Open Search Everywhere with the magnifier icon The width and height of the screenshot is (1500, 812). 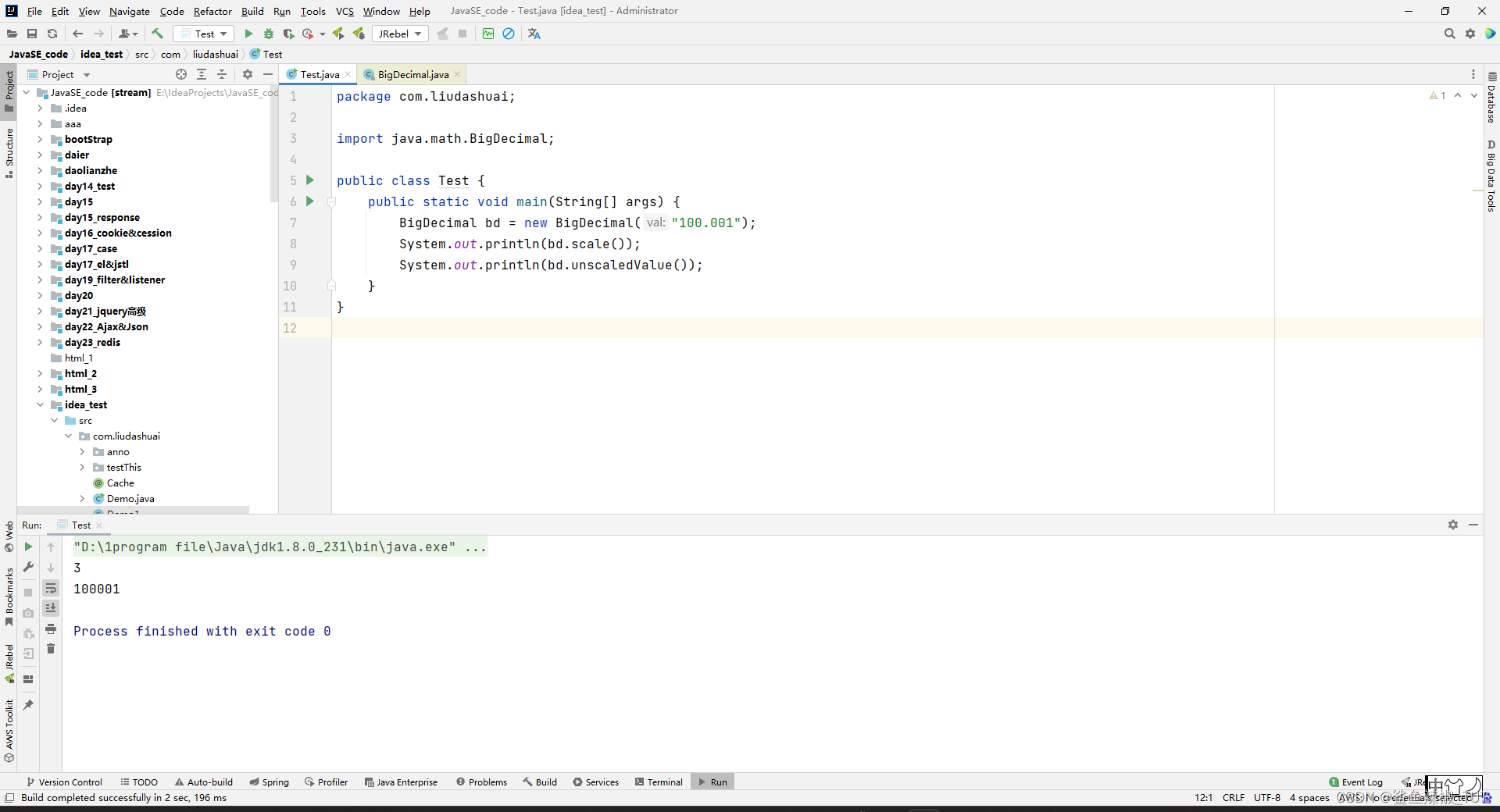1450,34
